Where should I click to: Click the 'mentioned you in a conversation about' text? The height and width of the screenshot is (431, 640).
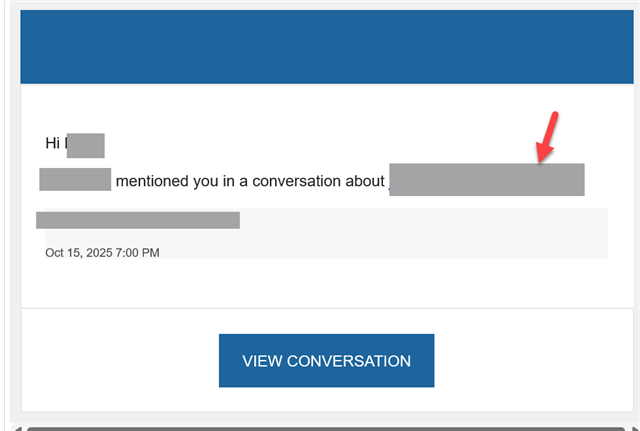(250, 181)
